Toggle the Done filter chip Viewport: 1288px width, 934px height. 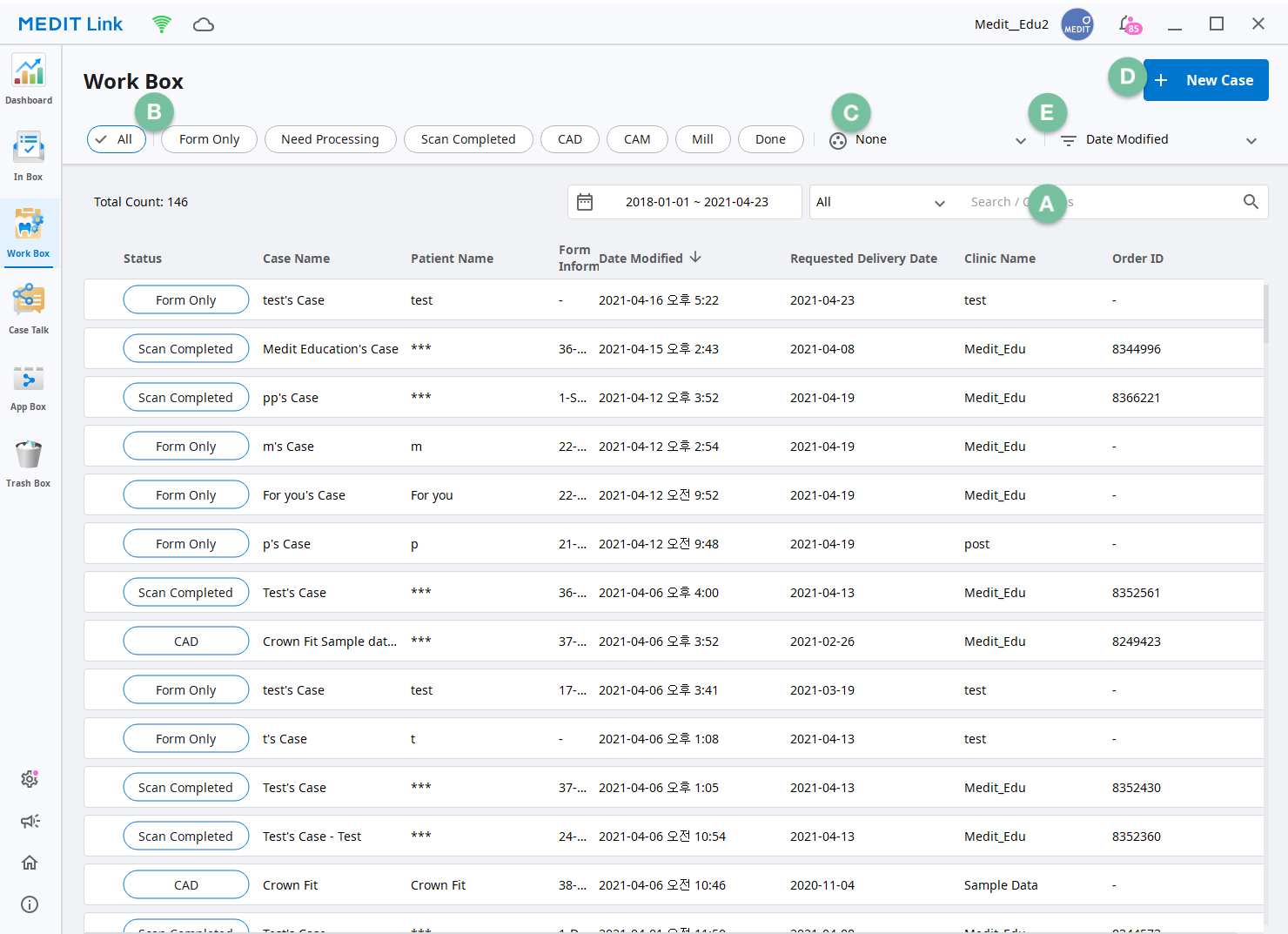770,139
